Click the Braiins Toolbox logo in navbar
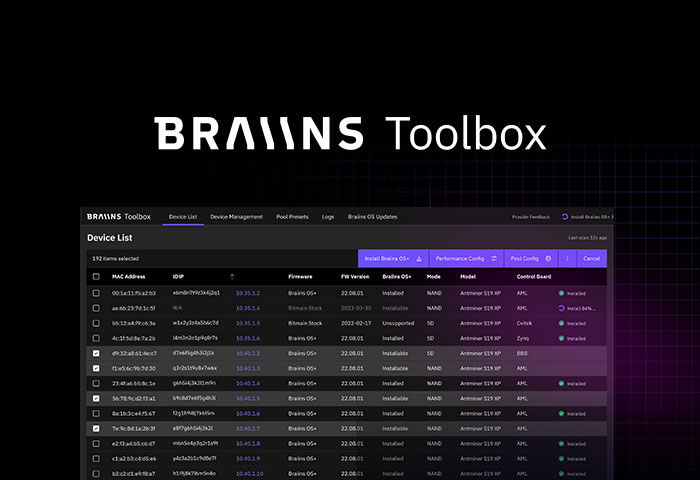The height and width of the screenshot is (480, 700). (x=119, y=217)
